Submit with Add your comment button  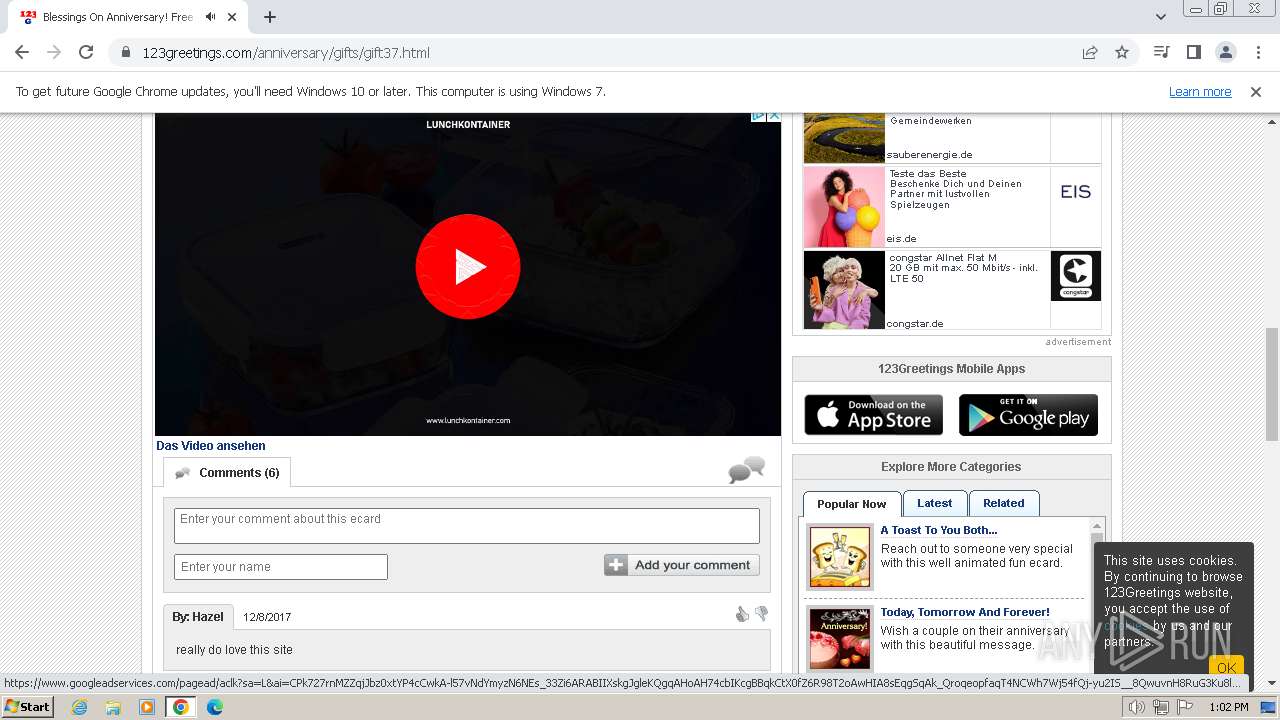pos(682,565)
